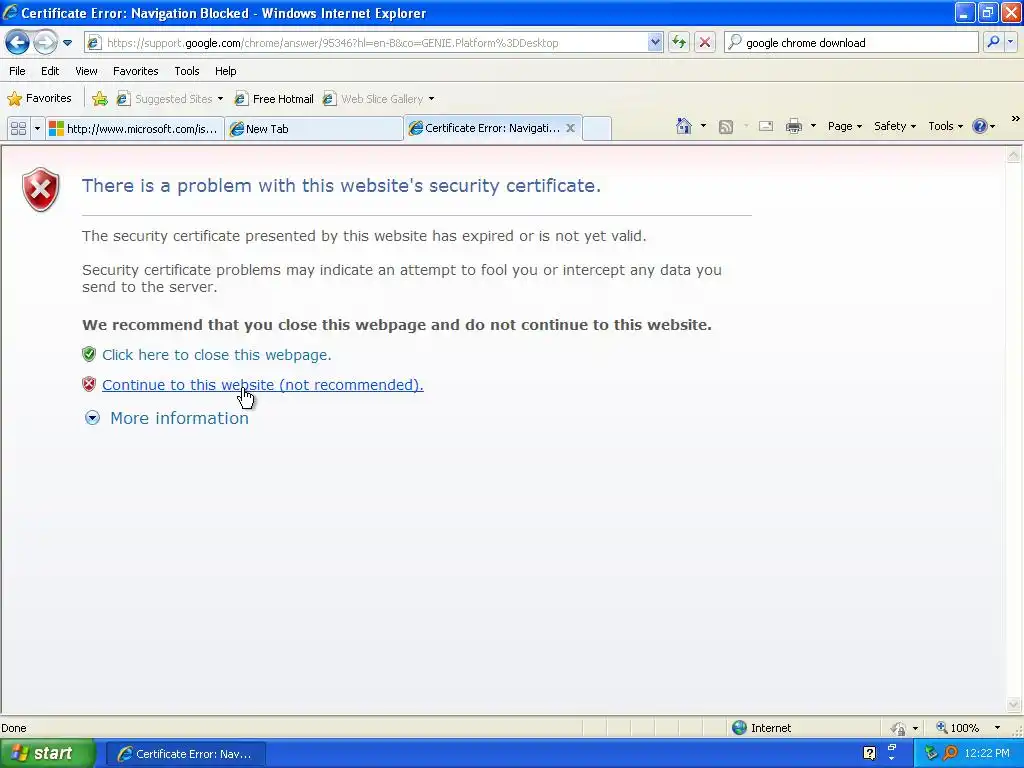
Task: Expand the address bar autocomplete dropdown
Action: pos(655,42)
